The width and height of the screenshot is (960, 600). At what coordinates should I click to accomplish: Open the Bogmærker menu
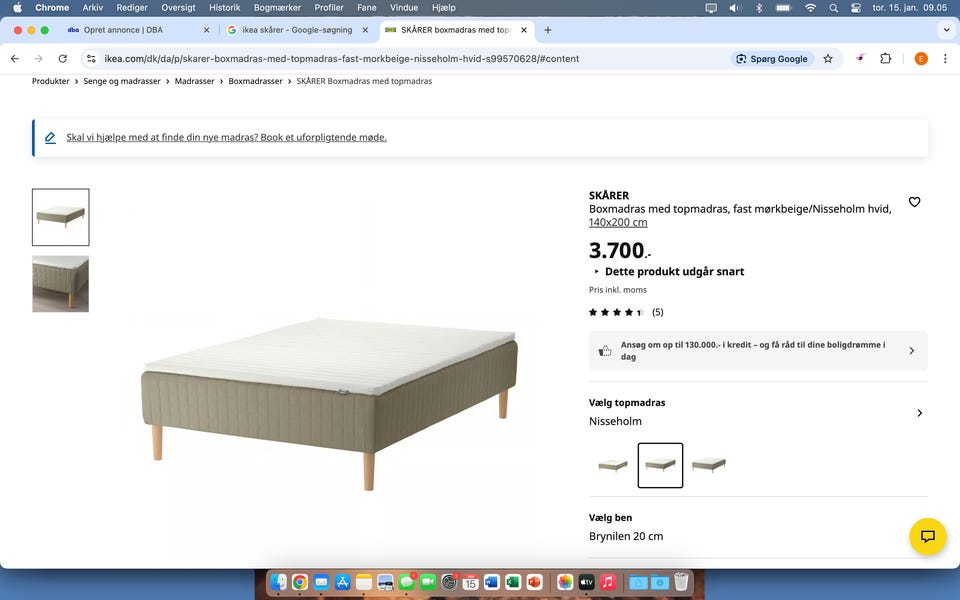(277, 8)
